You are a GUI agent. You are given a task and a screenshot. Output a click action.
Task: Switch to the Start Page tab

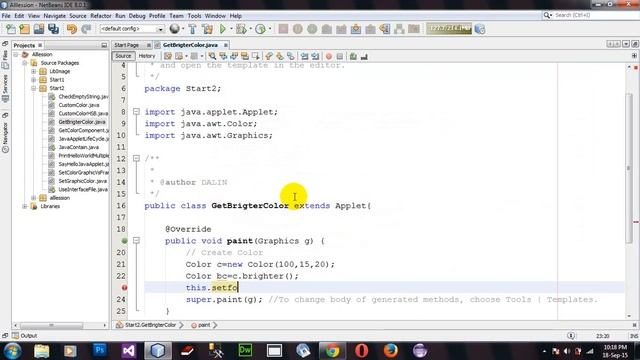(x=127, y=45)
